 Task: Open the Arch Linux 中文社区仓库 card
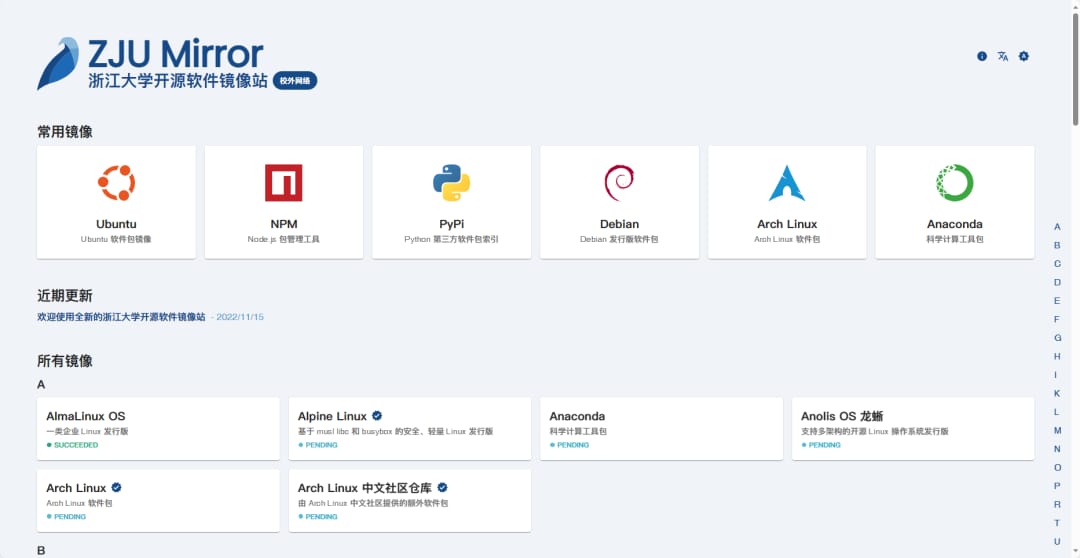coord(410,501)
